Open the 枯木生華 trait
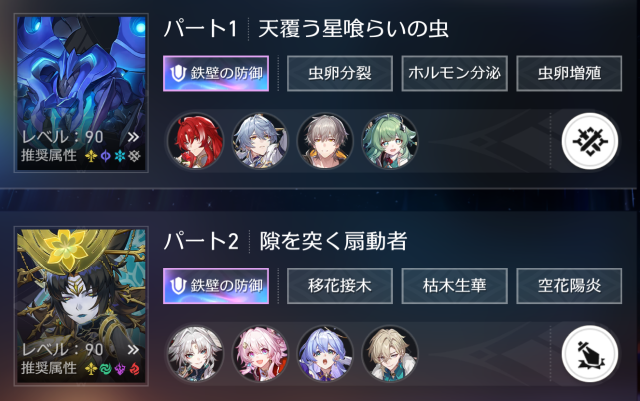Viewport: 640px width, 401px height. tap(455, 286)
